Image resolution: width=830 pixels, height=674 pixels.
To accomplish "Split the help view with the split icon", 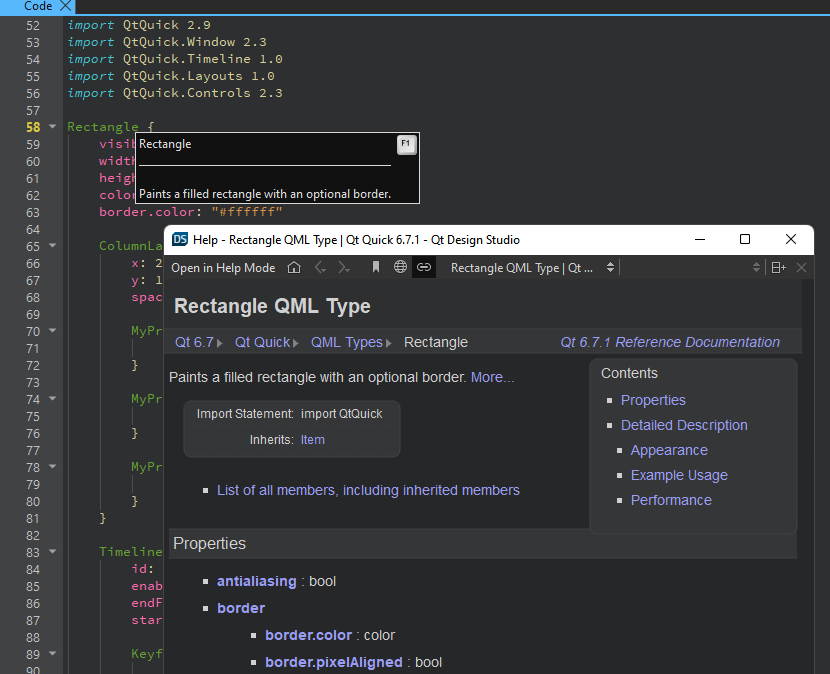I will point(777,267).
